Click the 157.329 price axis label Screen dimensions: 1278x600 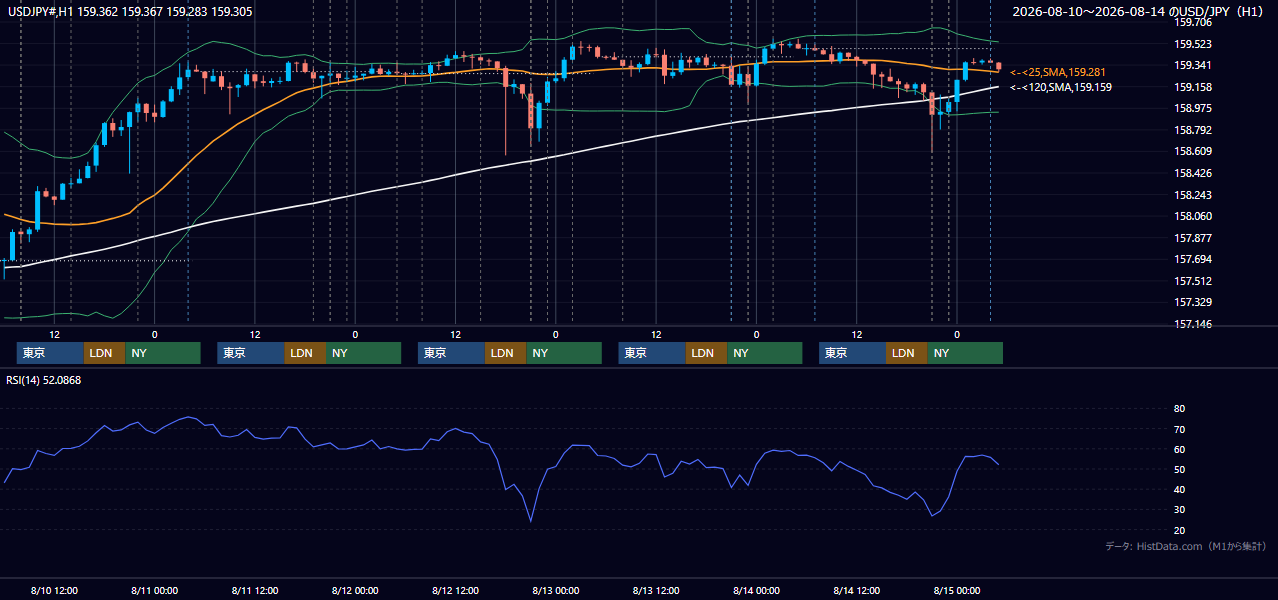coord(1193,302)
